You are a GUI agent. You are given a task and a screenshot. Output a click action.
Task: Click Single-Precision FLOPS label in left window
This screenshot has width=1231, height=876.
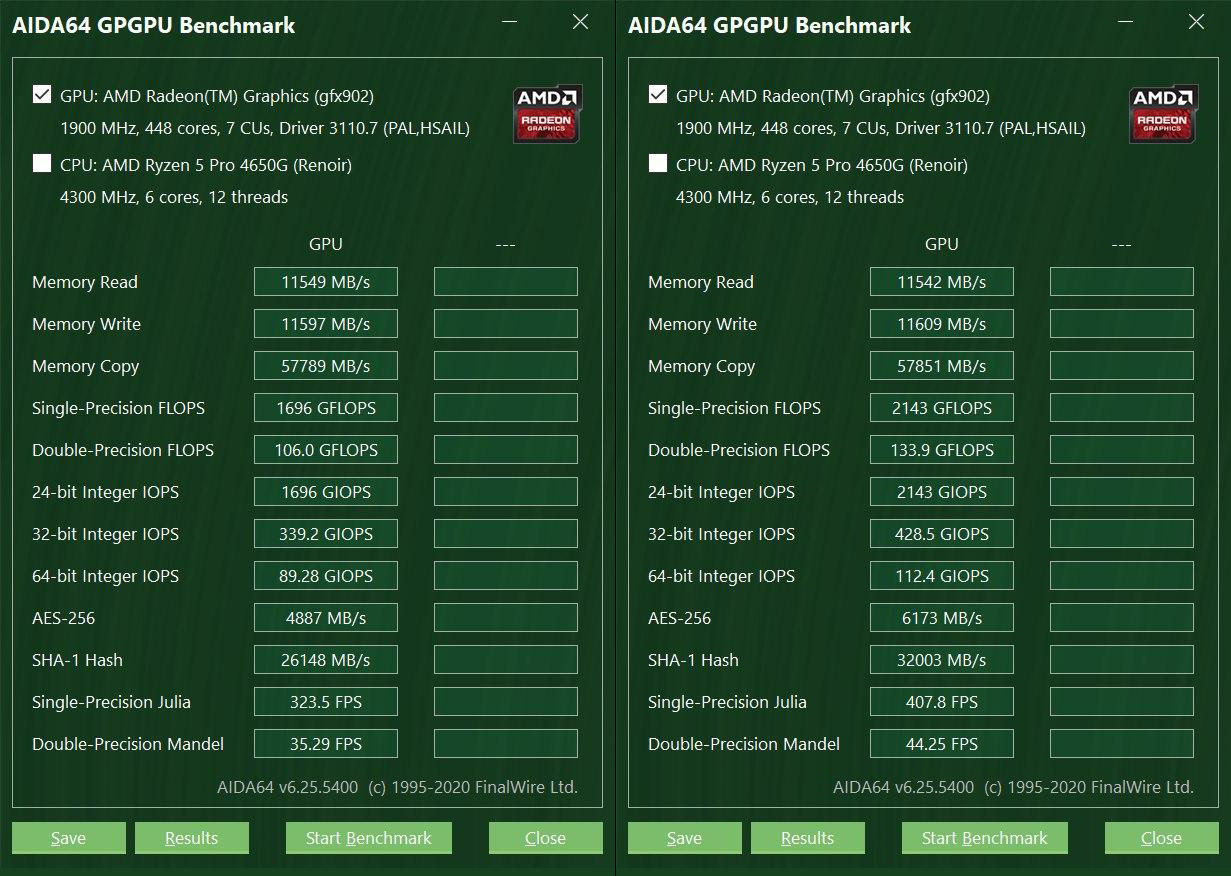(118, 408)
